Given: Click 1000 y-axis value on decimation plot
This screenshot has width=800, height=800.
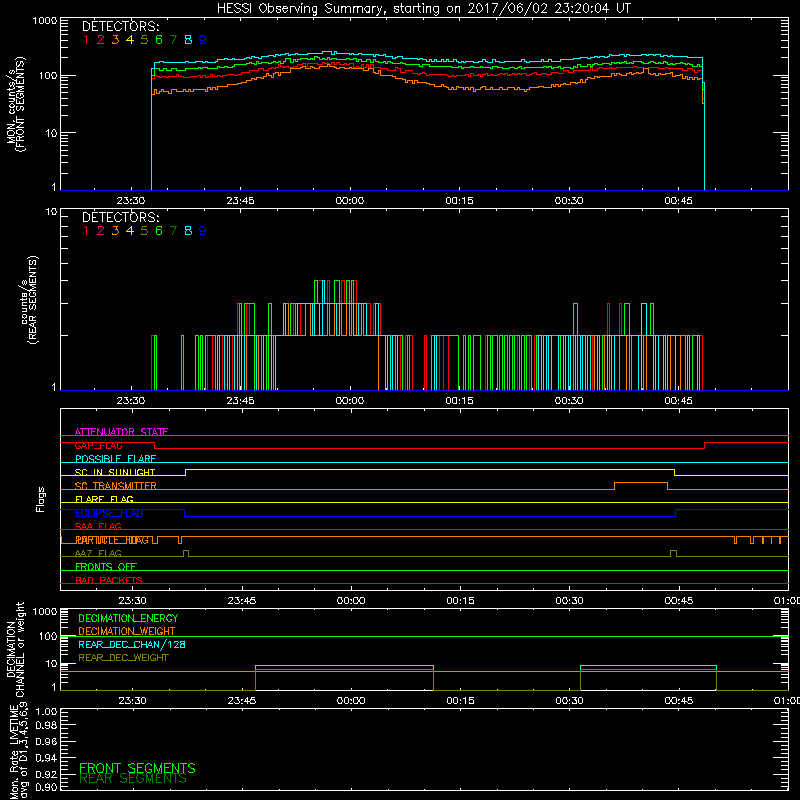Looking at the screenshot, I should click(x=44, y=611).
